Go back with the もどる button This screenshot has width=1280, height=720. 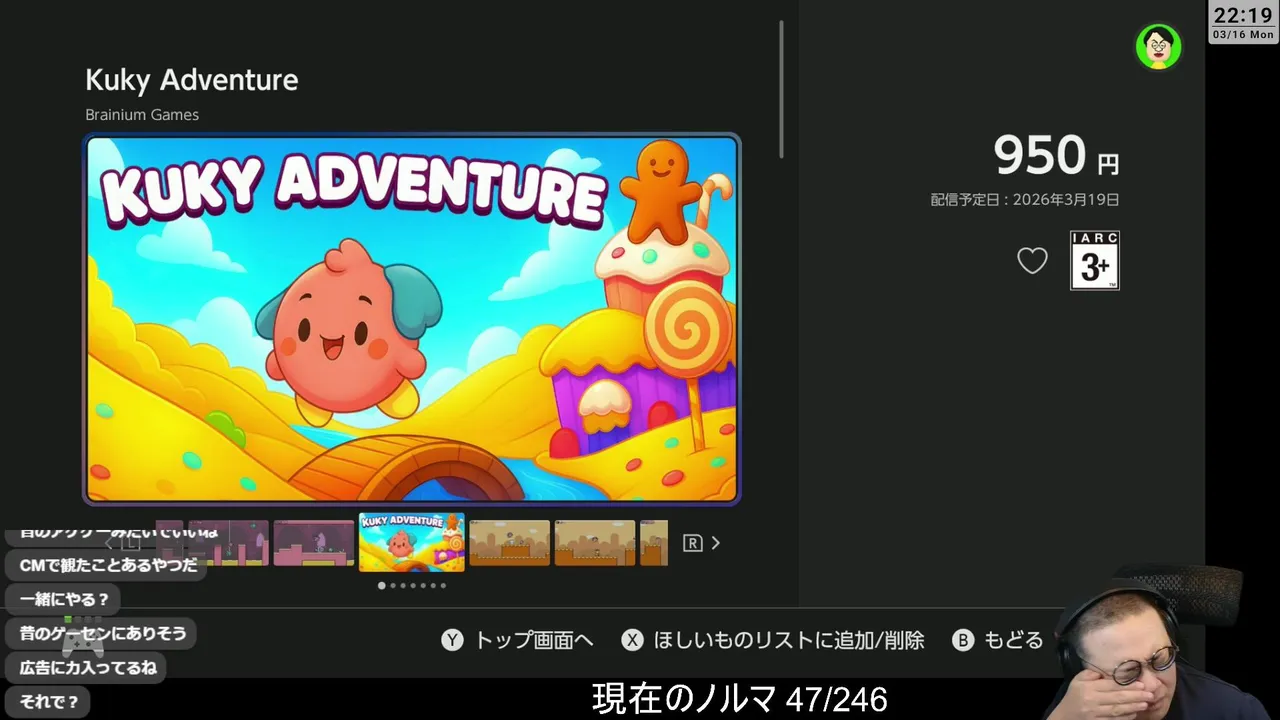(x=998, y=640)
